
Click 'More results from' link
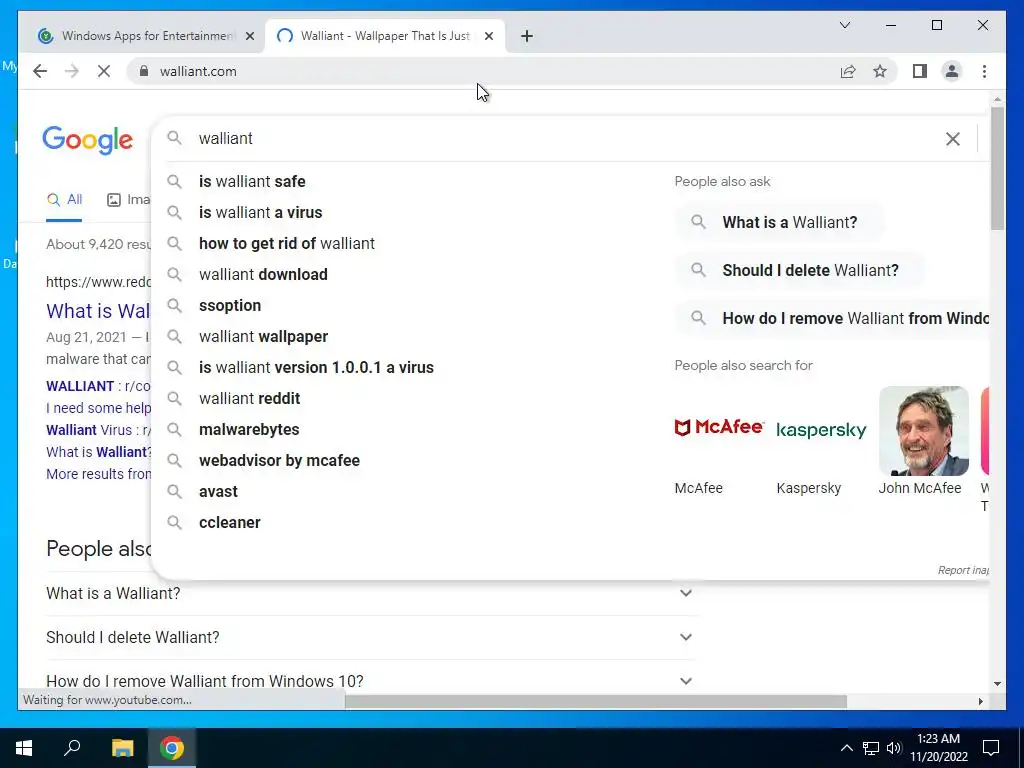point(98,474)
